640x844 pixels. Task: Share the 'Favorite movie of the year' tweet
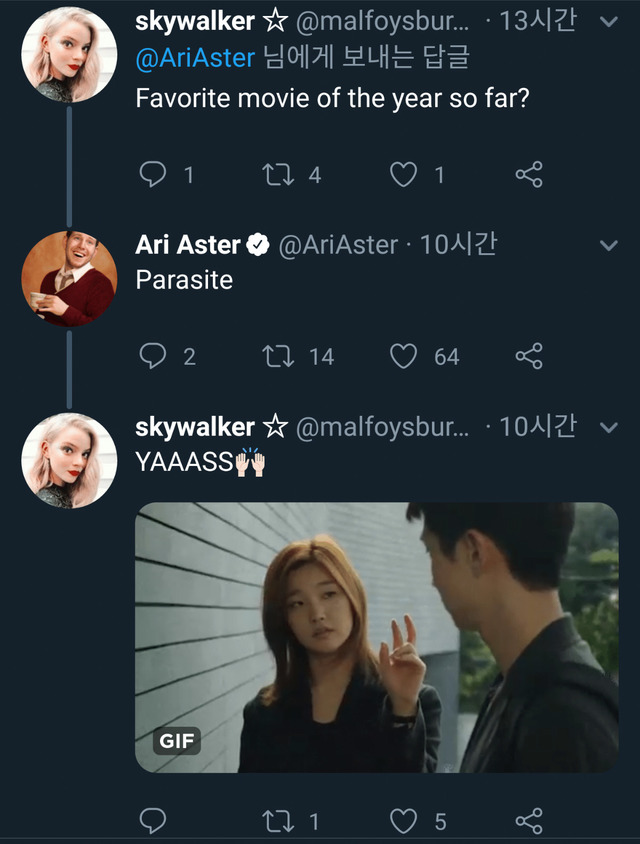point(528,175)
